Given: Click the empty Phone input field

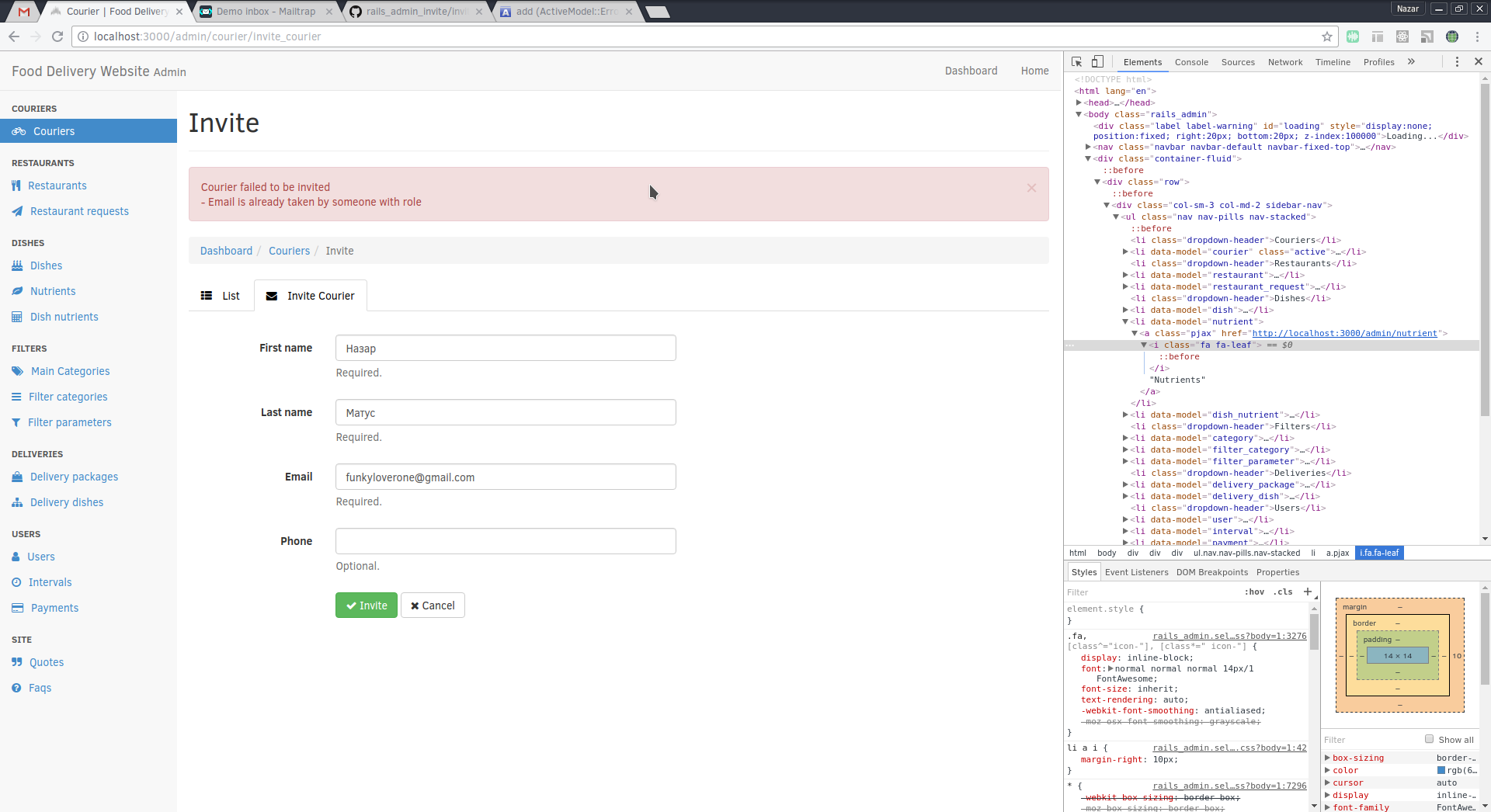Looking at the screenshot, I should tap(506, 541).
